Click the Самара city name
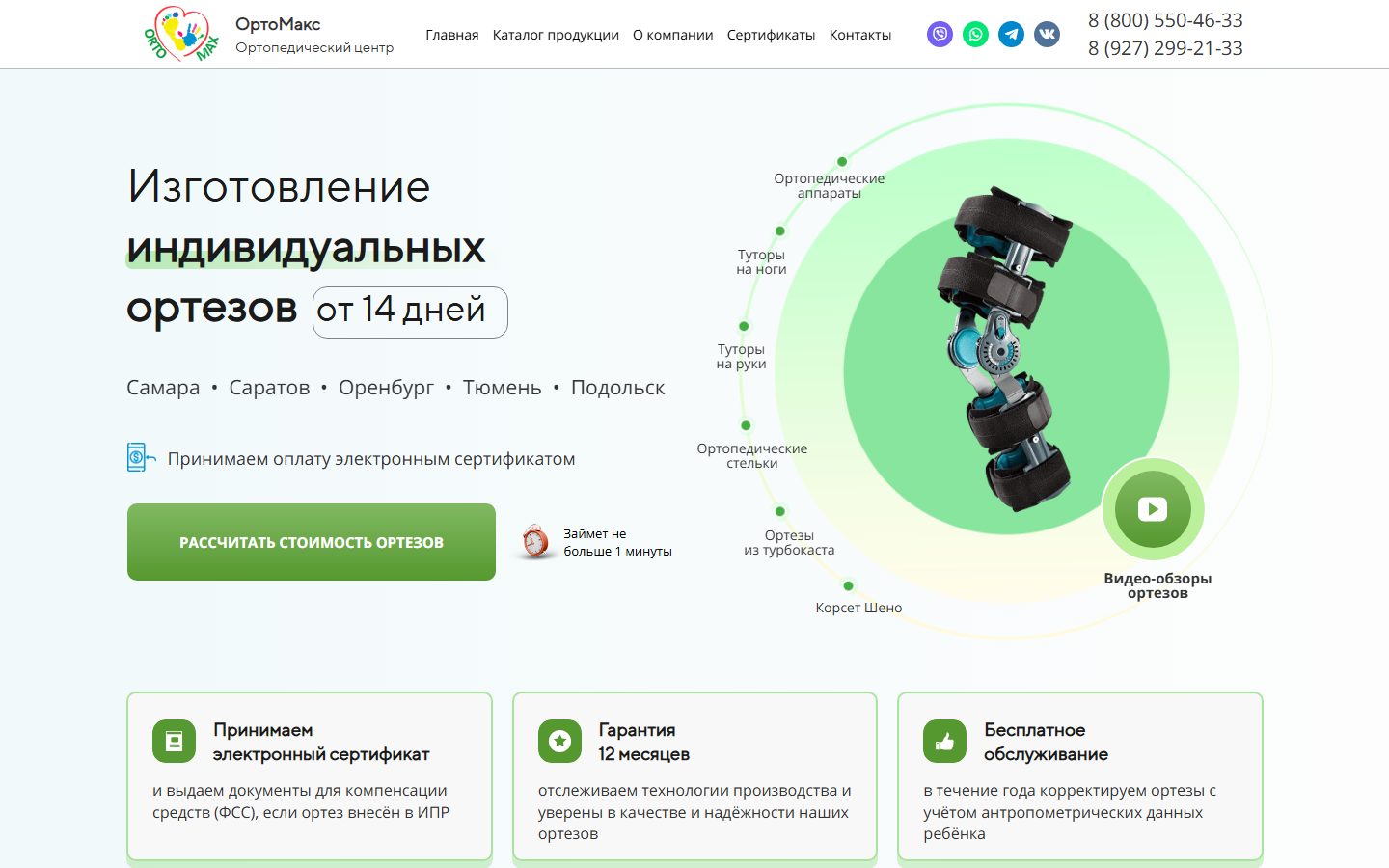1389x868 pixels. [163, 388]
